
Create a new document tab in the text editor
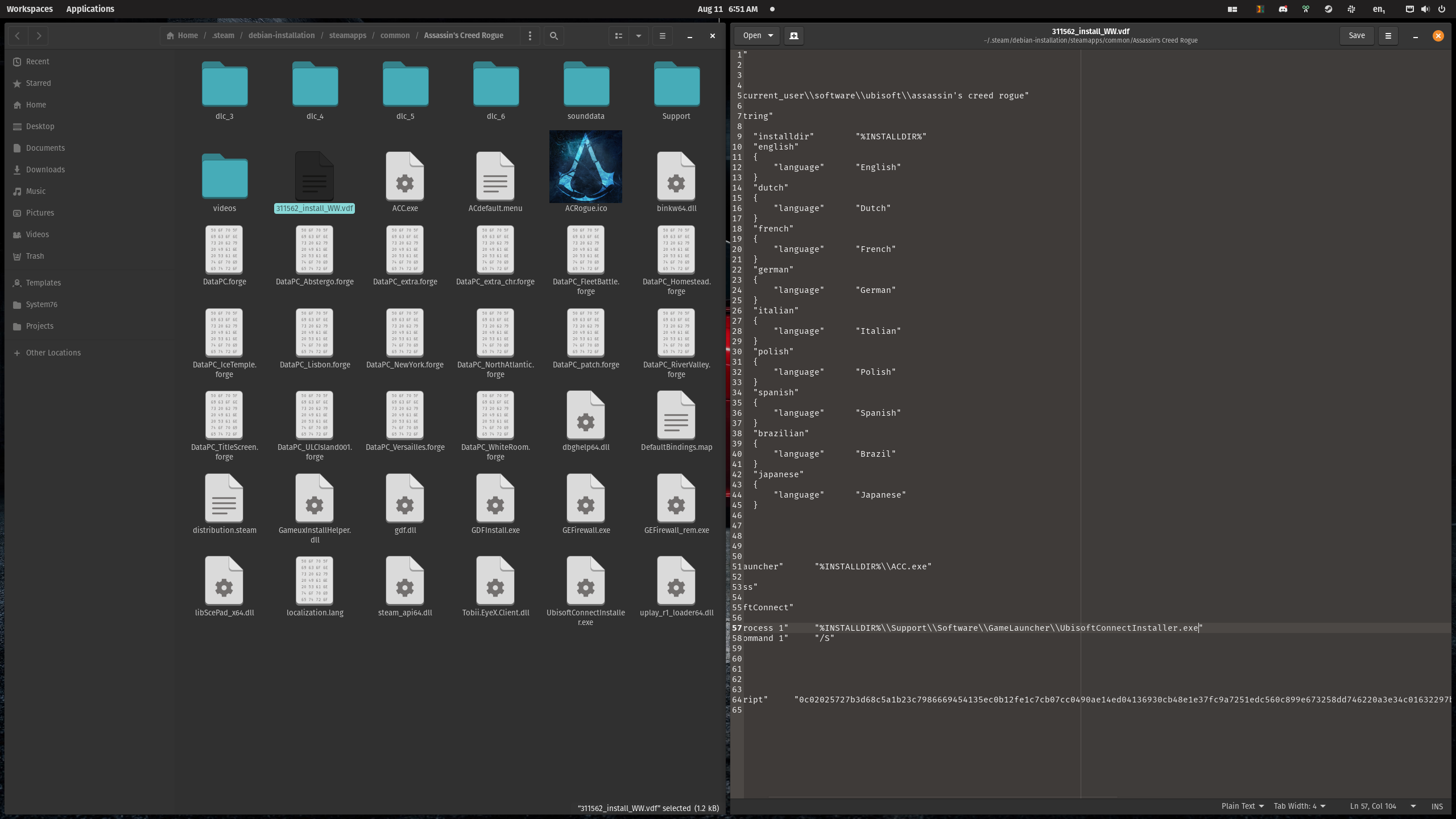click(x=794, y=35)
